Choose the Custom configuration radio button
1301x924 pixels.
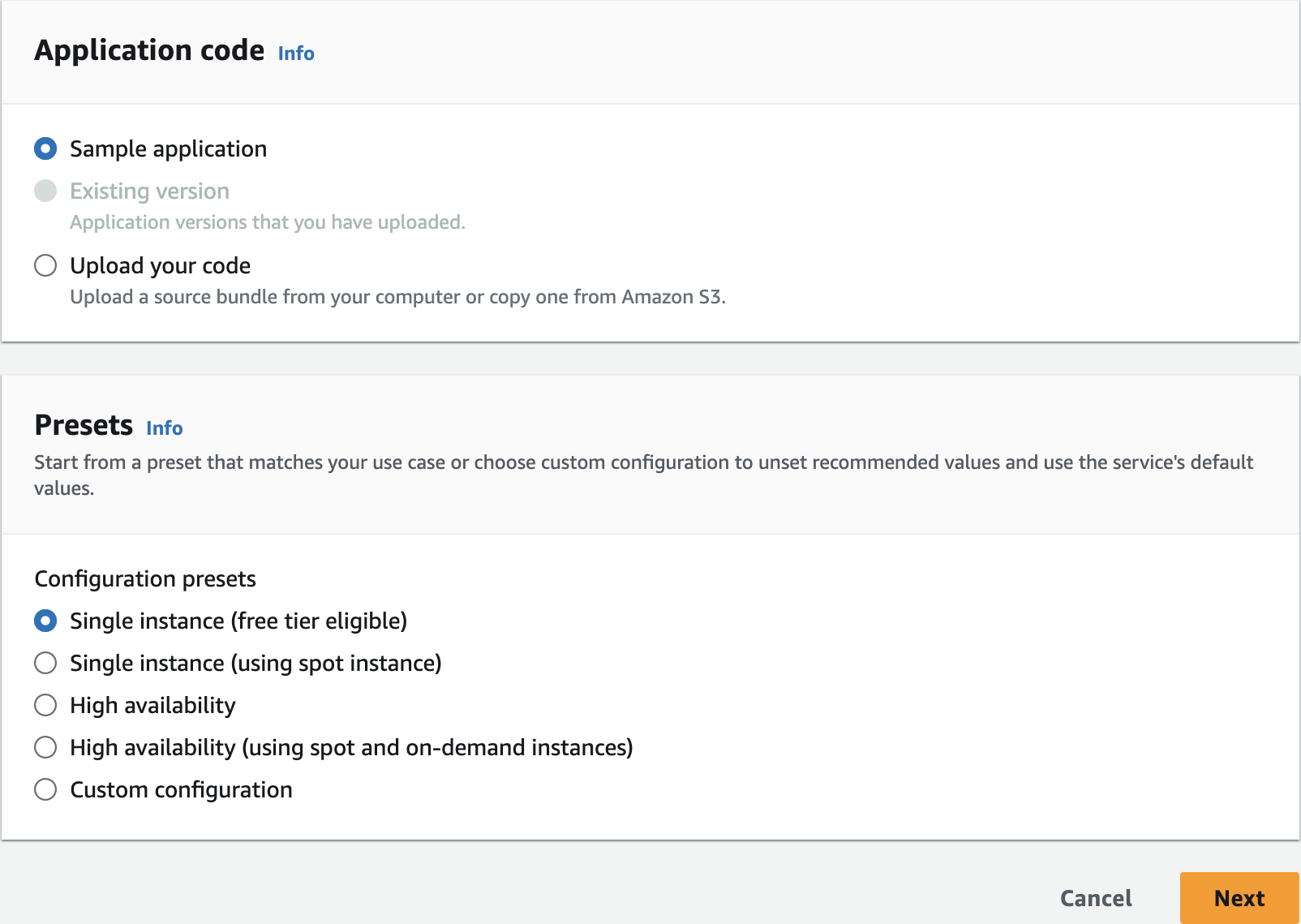[45, 789]
